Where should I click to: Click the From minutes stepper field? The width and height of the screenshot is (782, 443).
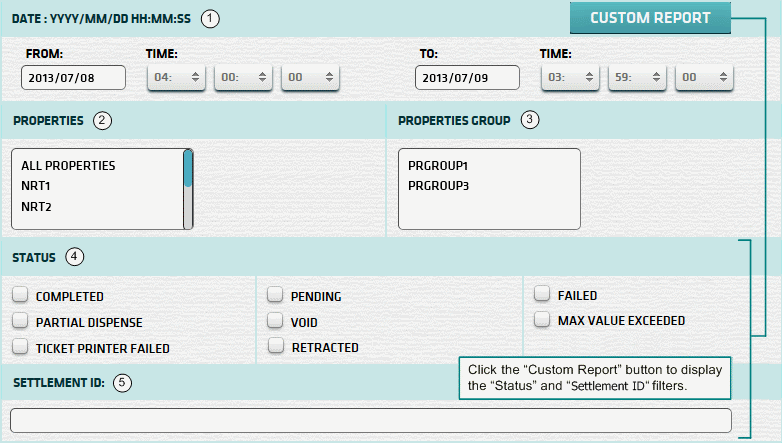point(243,78)
